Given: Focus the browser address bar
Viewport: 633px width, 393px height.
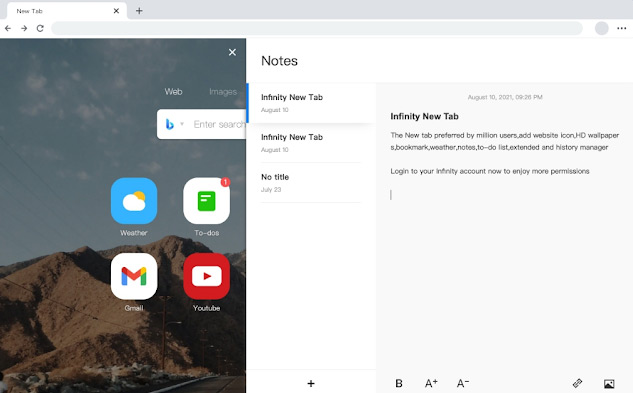Looking at the screenshot, I should click(317, 28).
